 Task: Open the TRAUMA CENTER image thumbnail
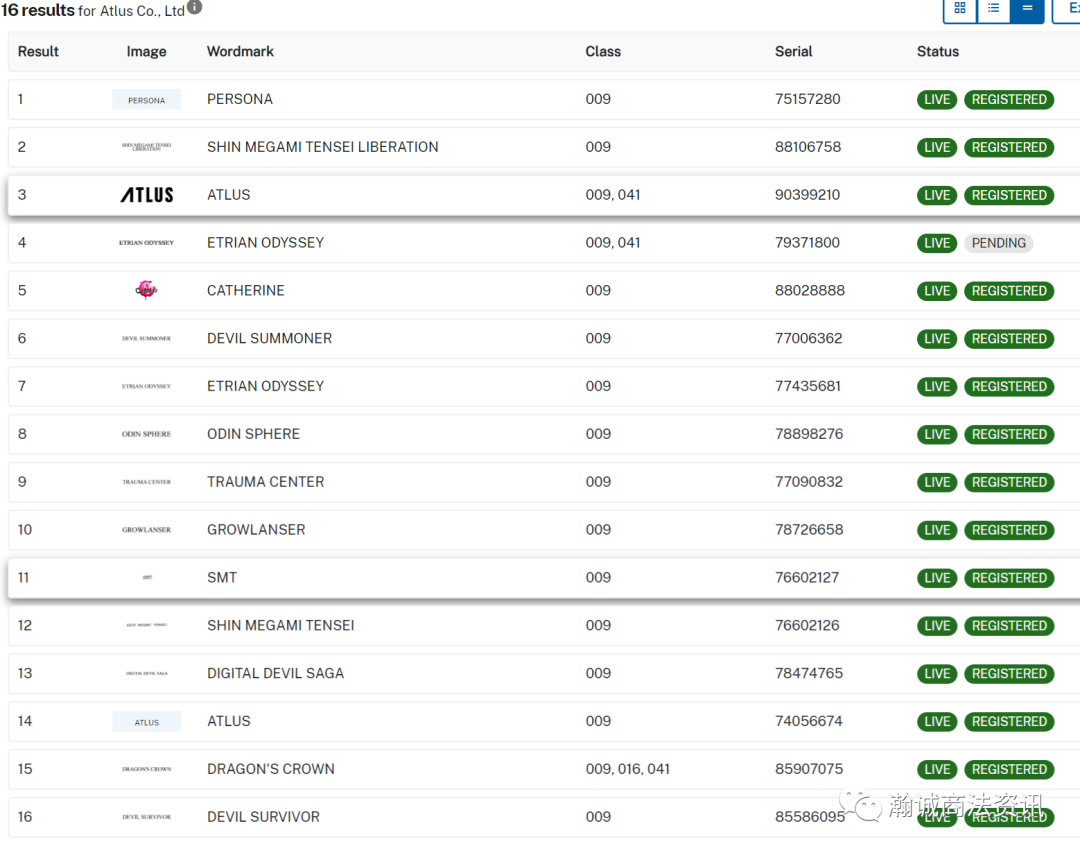147,482
